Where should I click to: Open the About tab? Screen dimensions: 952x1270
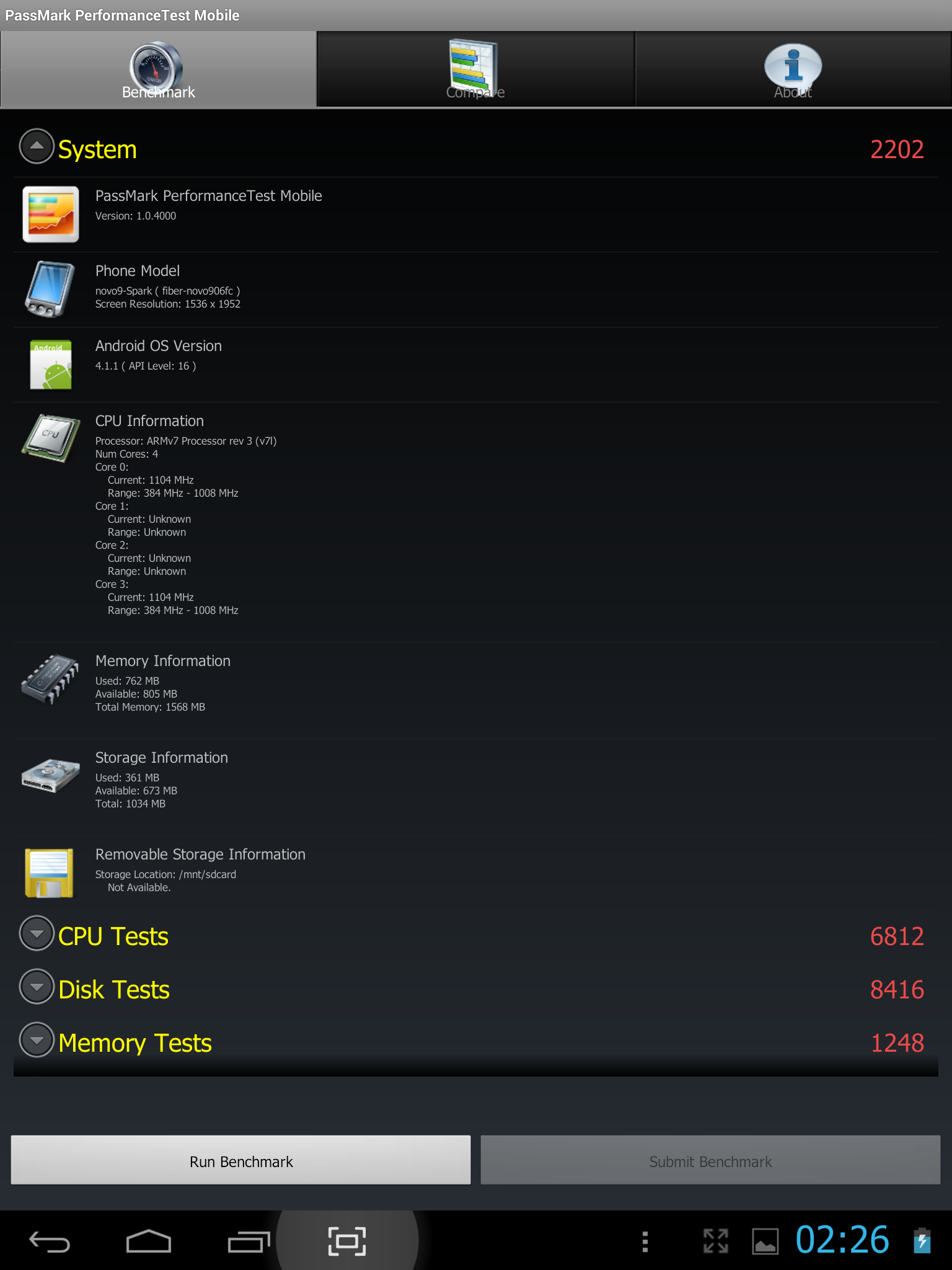793,69
